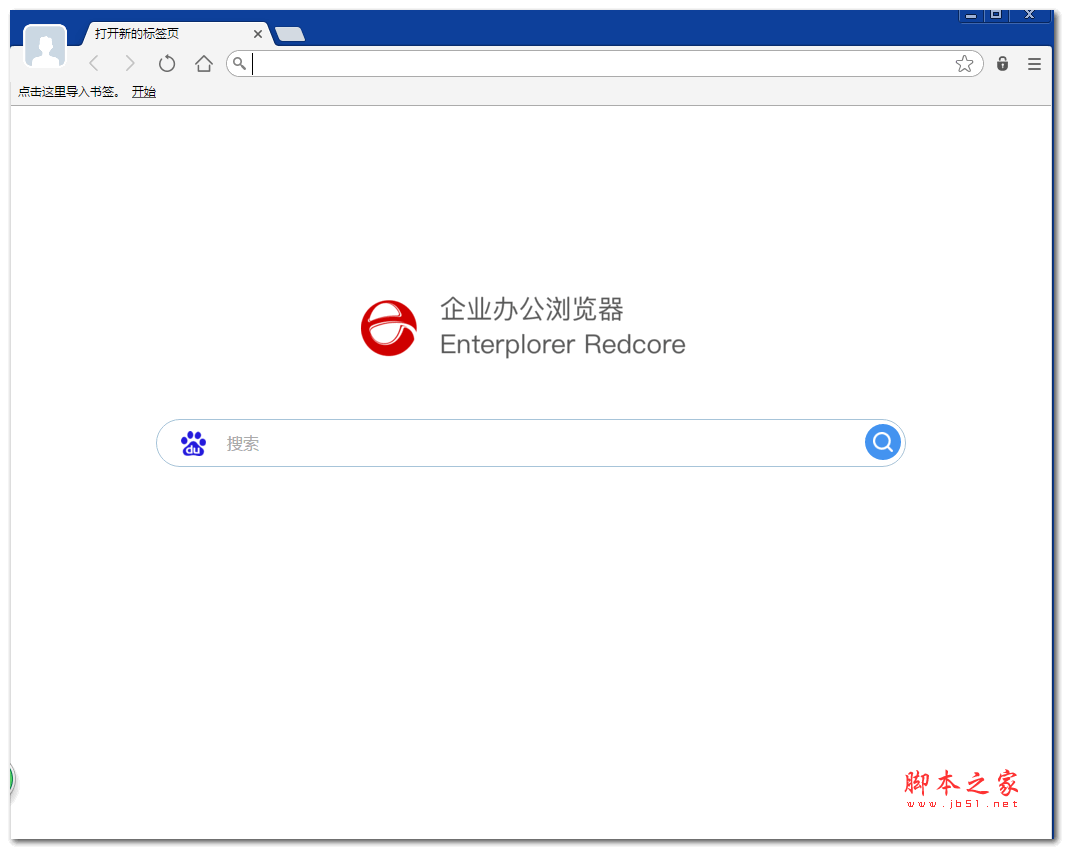Click the 企业办公浏览器 title text
This screenshot has width=1065, height=850.
pos(532,309)
